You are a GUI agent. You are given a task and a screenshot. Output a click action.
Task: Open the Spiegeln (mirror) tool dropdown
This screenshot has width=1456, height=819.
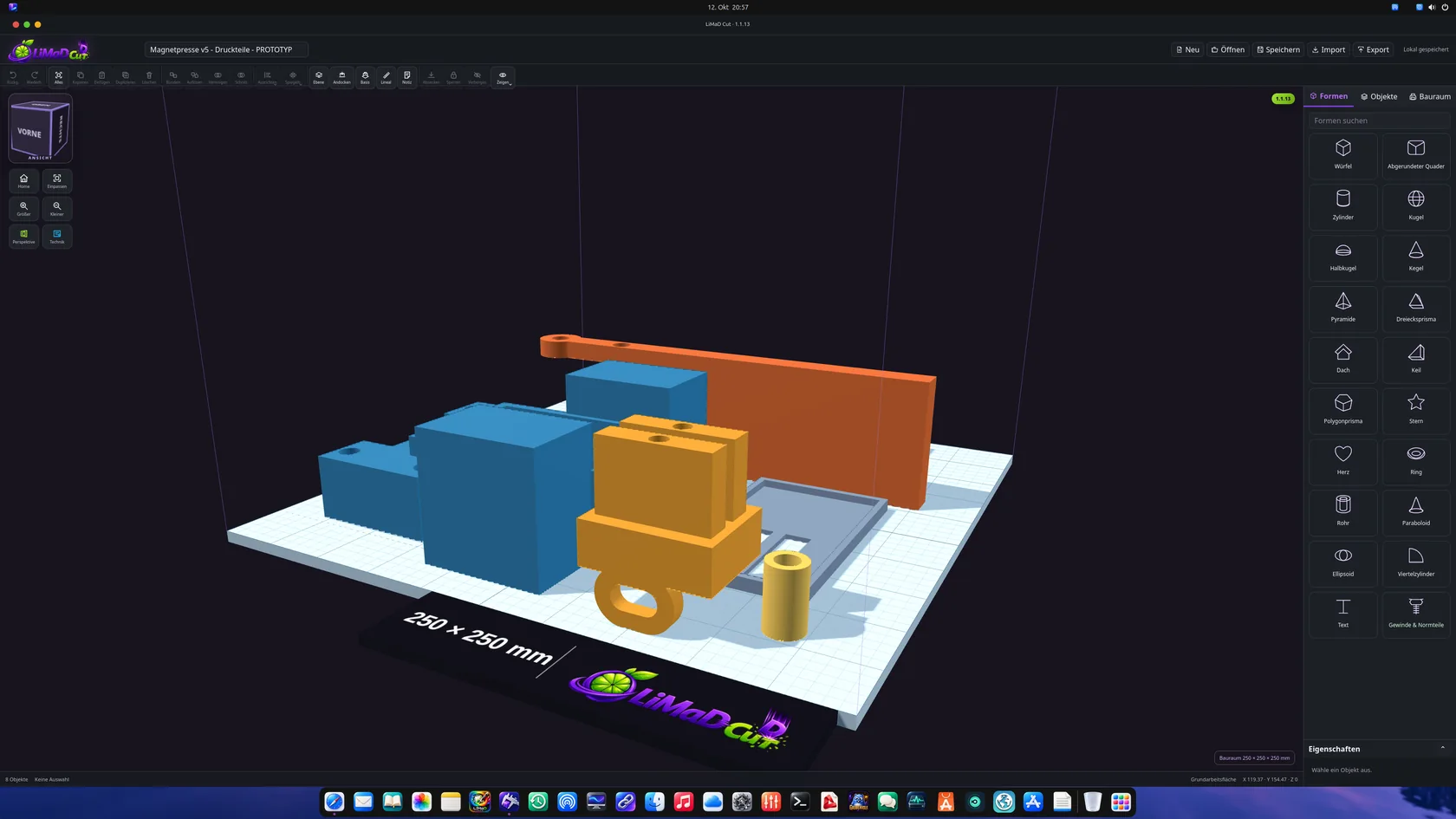(x=293, y=77)
